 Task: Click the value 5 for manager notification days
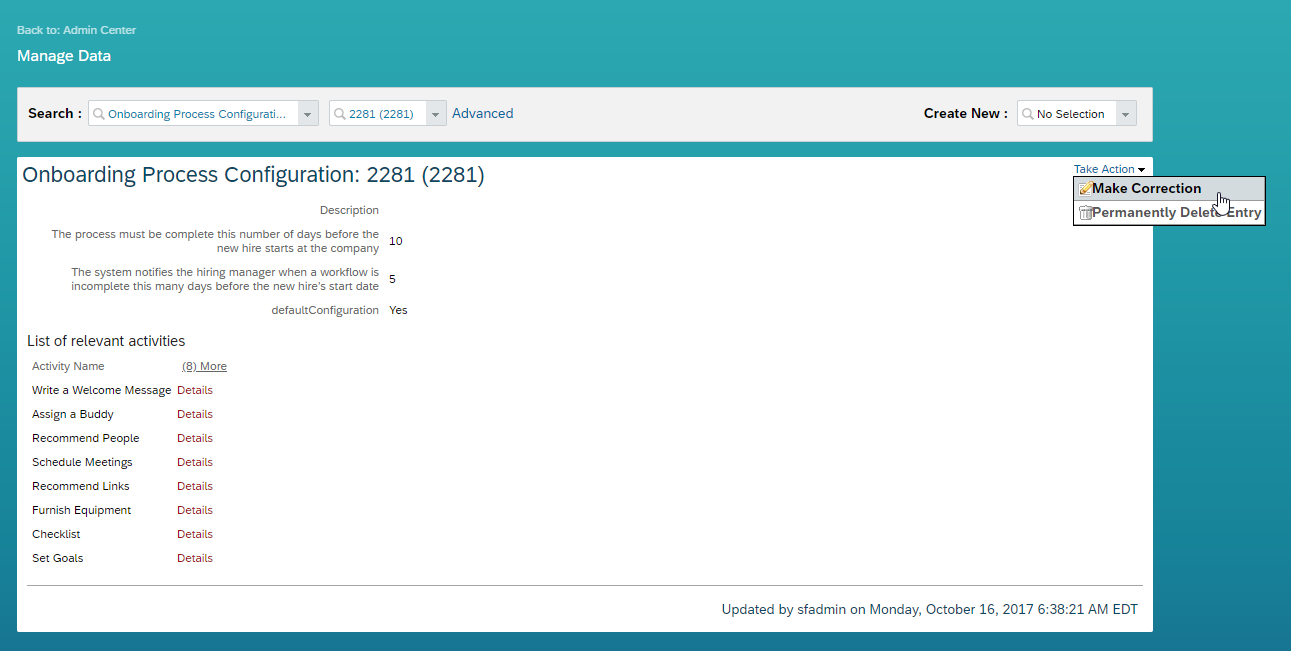[x=392, y=279]
